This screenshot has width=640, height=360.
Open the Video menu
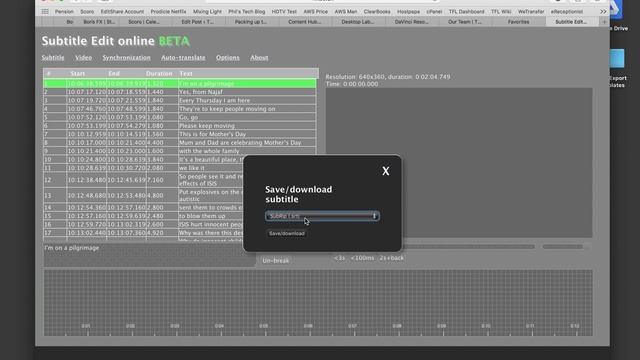(x=83, y=58)
